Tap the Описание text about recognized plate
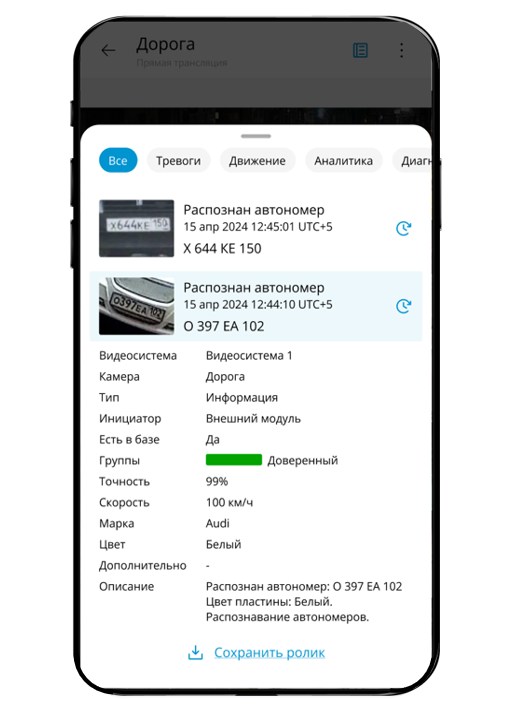515x715 pixels. click(304, 601)
